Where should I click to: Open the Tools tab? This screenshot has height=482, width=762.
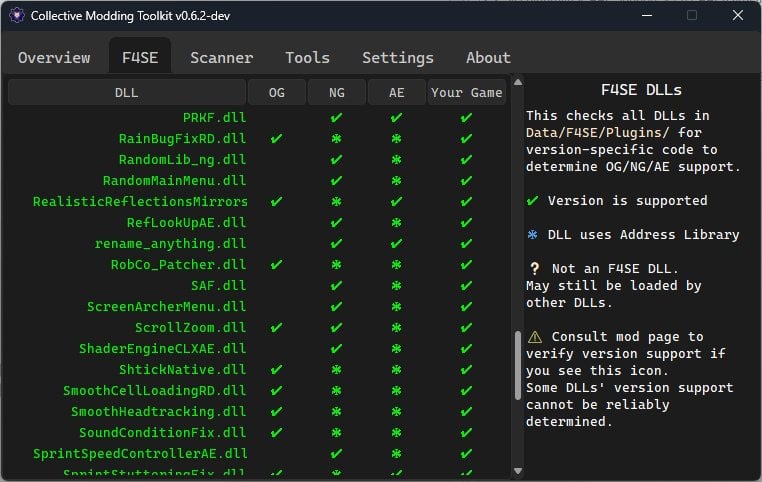click(307, 57)
